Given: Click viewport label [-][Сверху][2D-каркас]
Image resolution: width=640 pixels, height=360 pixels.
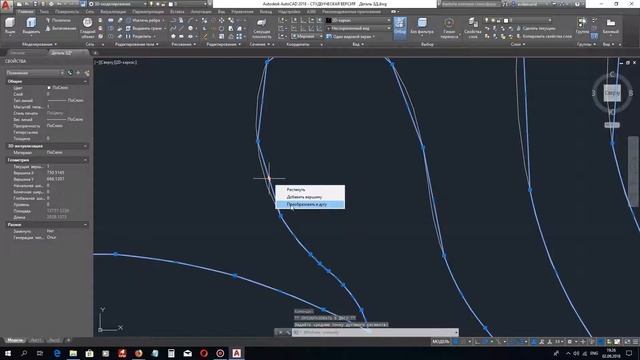Looking at the screenshot, I should pos(116,62).
